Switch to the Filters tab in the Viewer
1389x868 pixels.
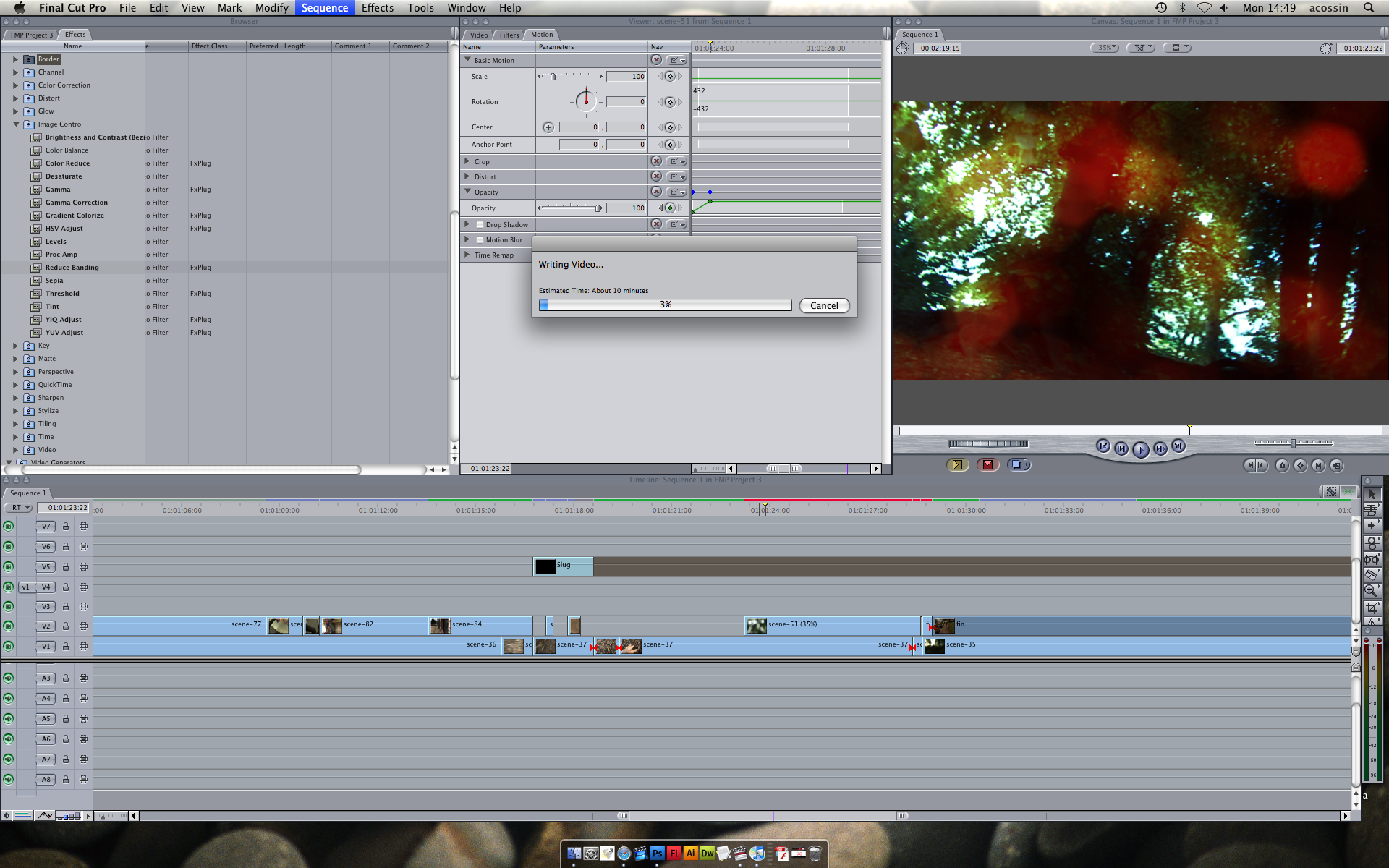509,34
